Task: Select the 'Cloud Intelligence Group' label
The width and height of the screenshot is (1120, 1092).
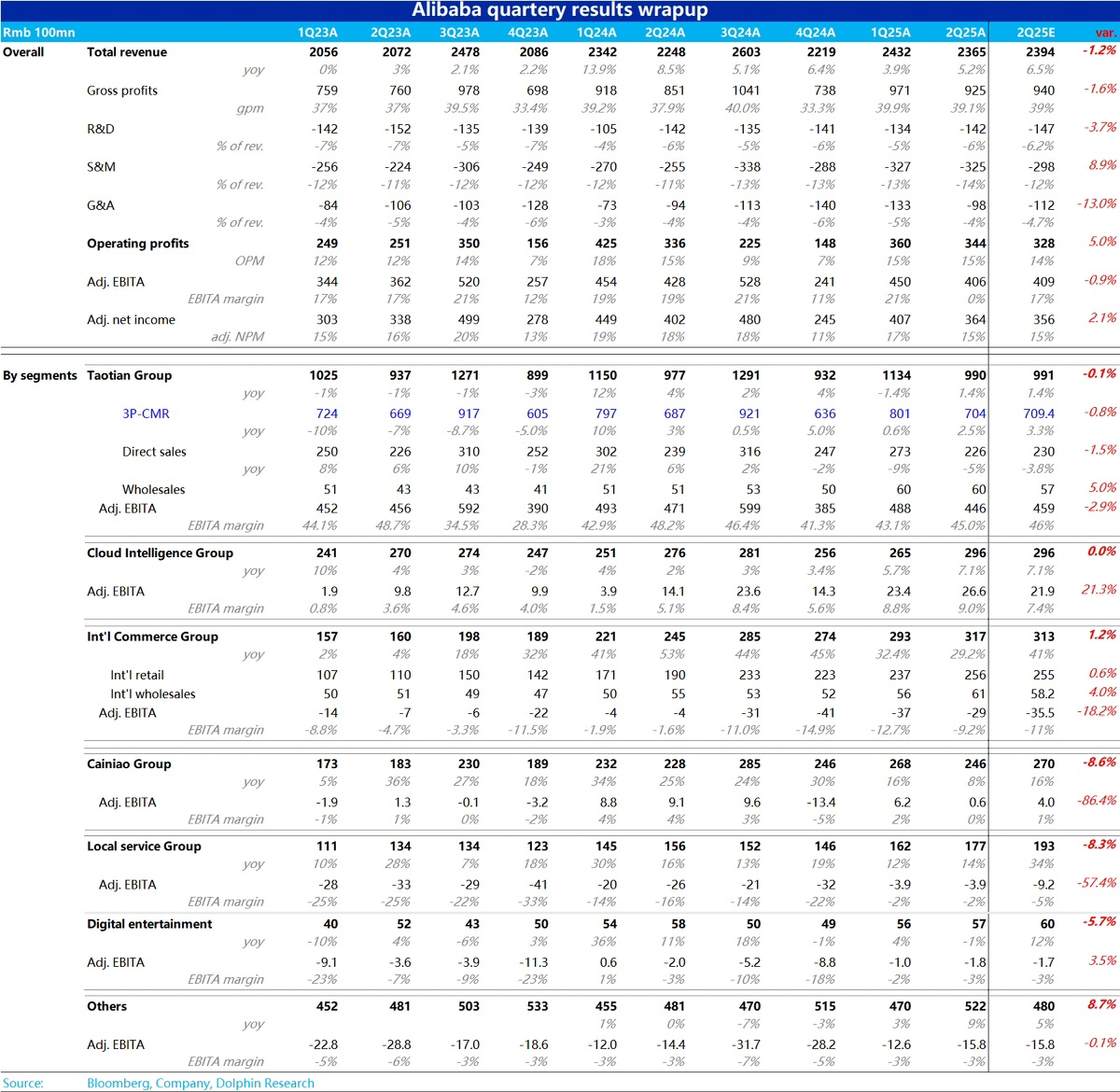Action: pos(161,553)
